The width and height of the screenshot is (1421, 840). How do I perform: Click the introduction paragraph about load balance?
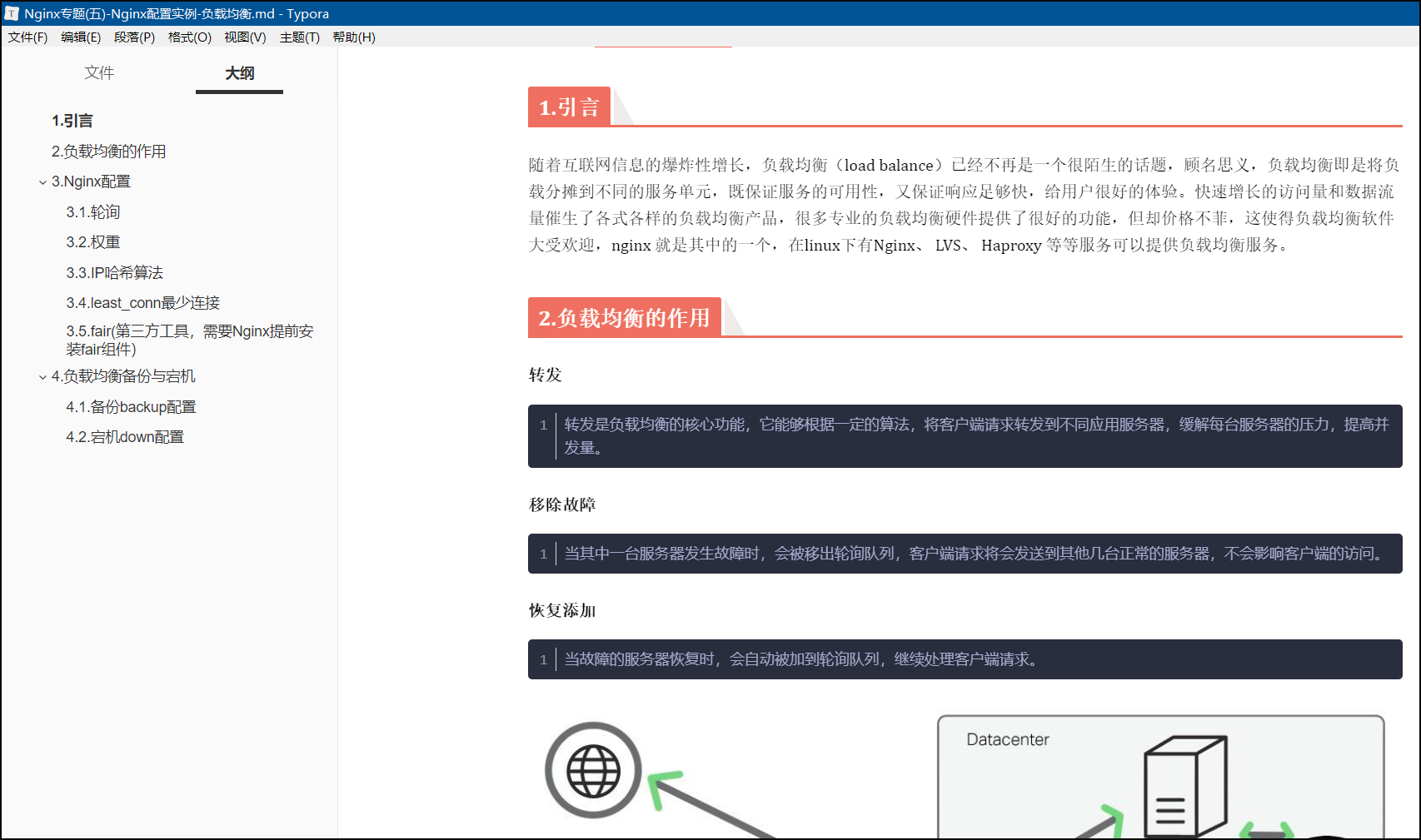pyautogui.click(x=965, y=205)
